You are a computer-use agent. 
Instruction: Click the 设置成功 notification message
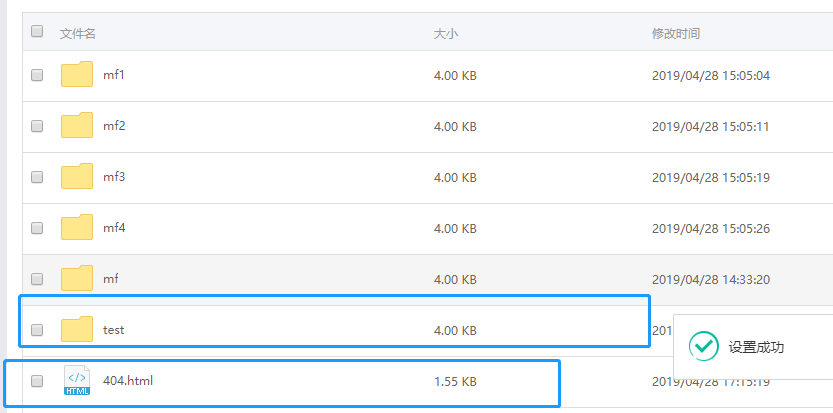(756, 347)
